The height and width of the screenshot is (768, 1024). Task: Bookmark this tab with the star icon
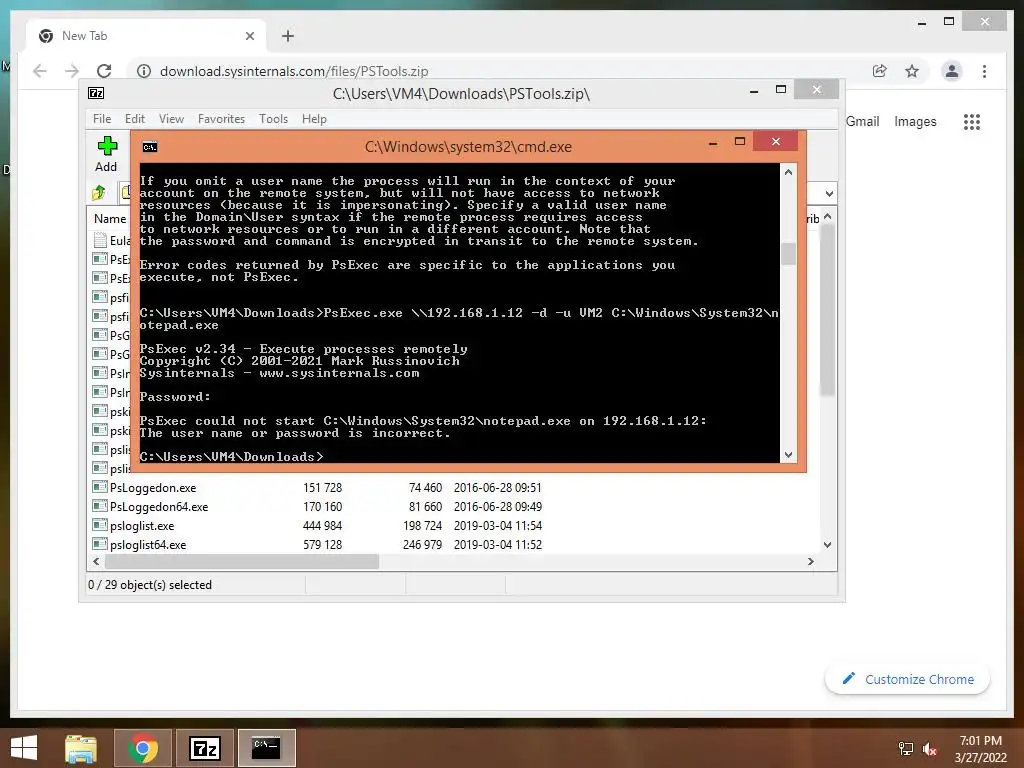click(x=912, y=71)
